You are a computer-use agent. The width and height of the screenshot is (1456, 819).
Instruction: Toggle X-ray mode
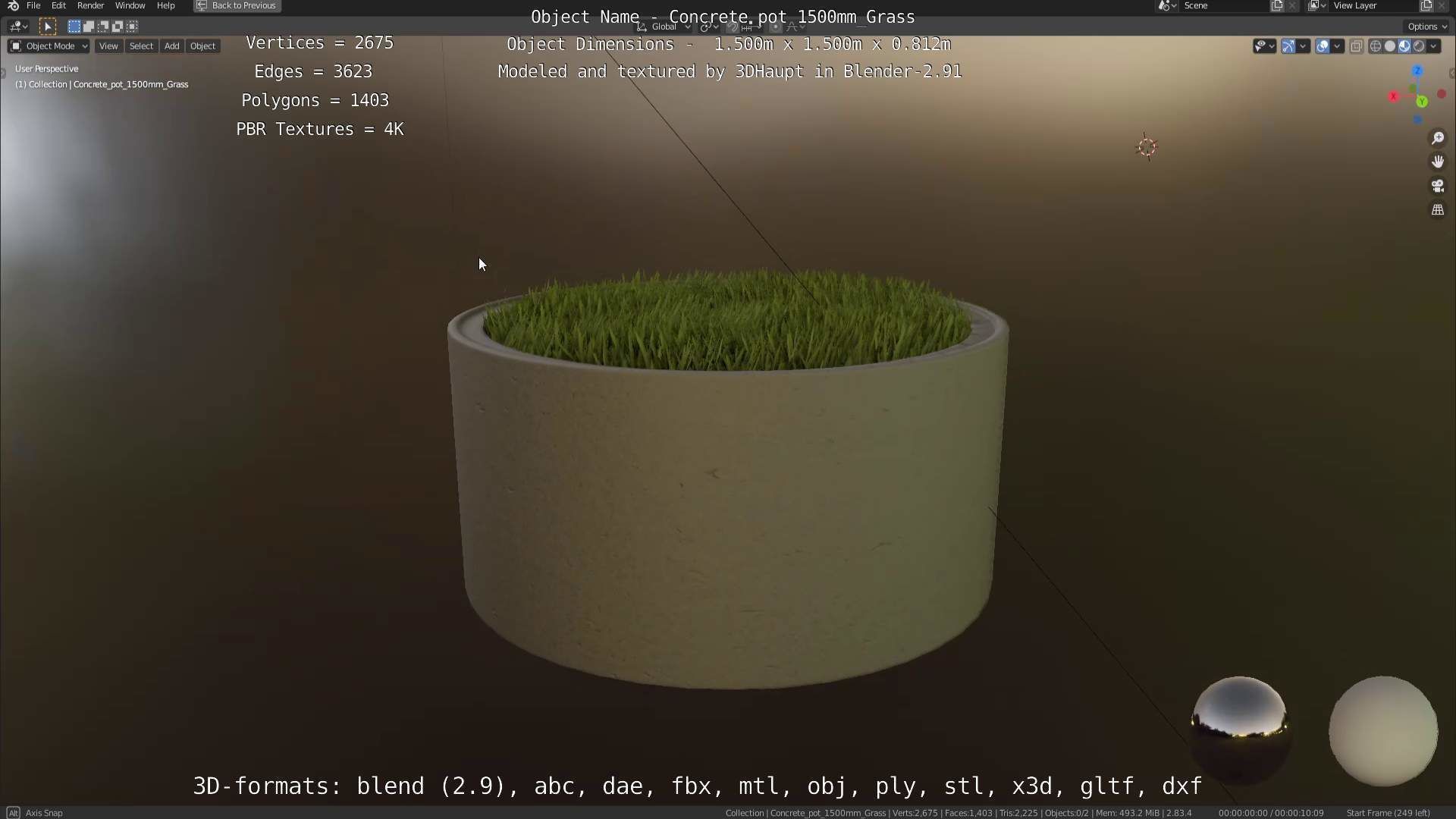tap(1356, 46)
